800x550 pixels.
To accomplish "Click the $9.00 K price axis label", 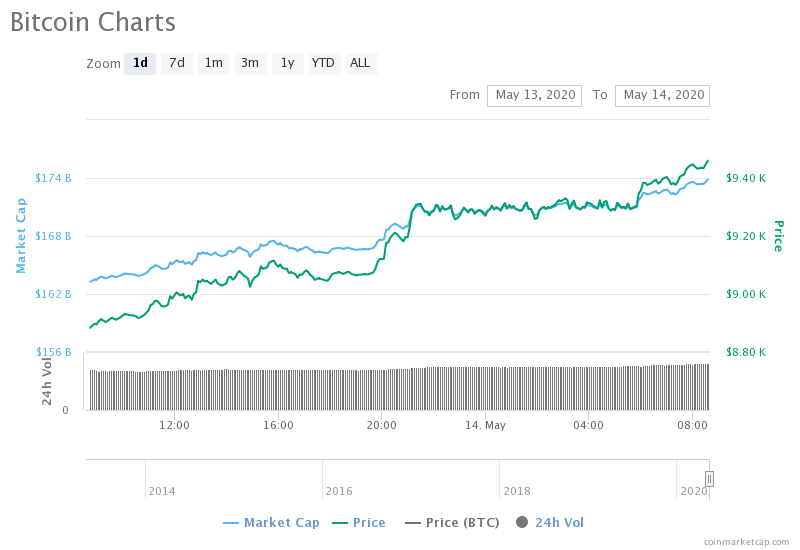I will coord(746,294).
